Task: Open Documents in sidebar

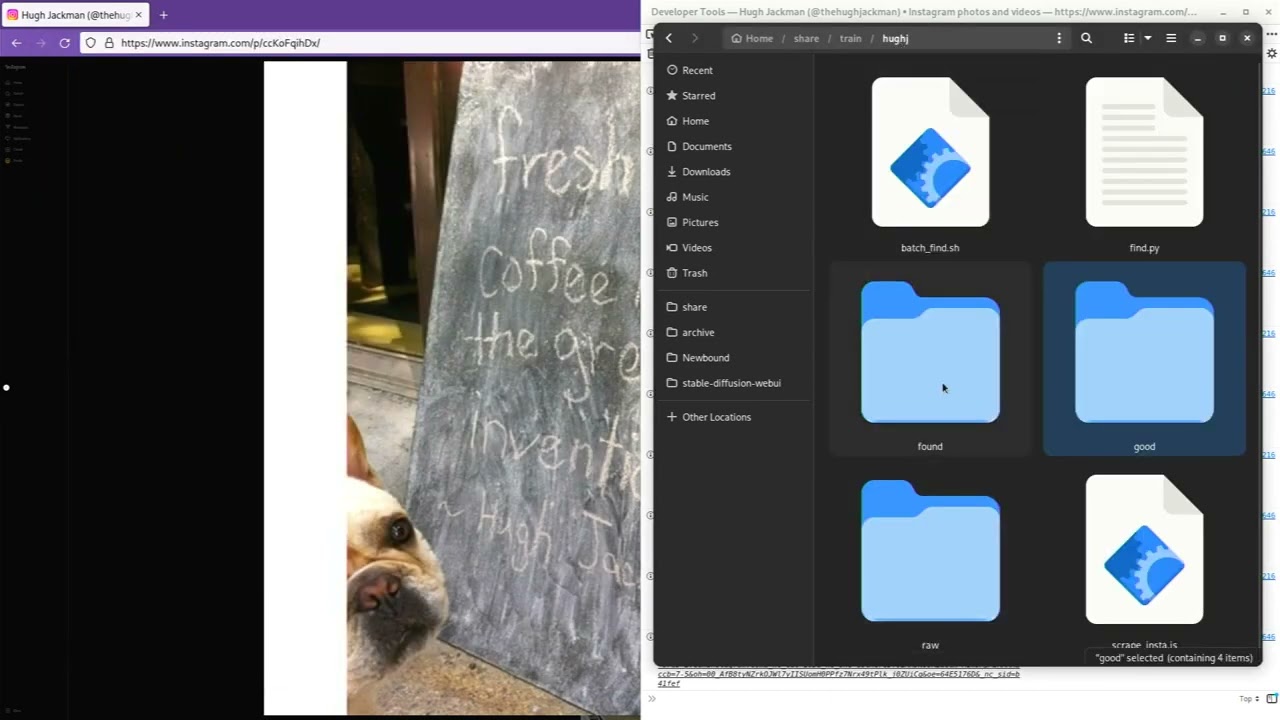Action: 734,146
